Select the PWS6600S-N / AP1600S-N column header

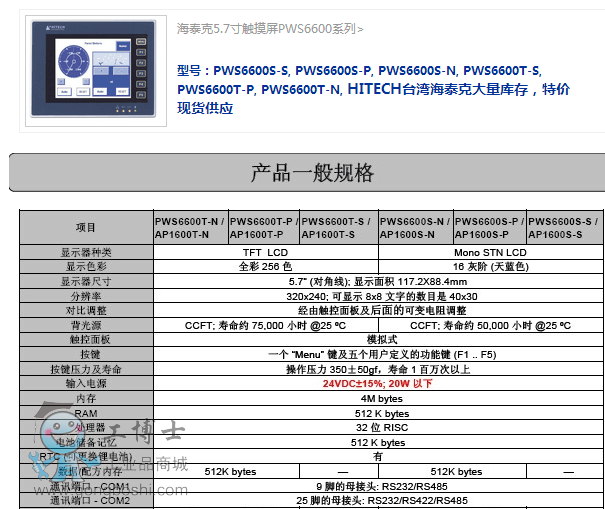[415, 228]
